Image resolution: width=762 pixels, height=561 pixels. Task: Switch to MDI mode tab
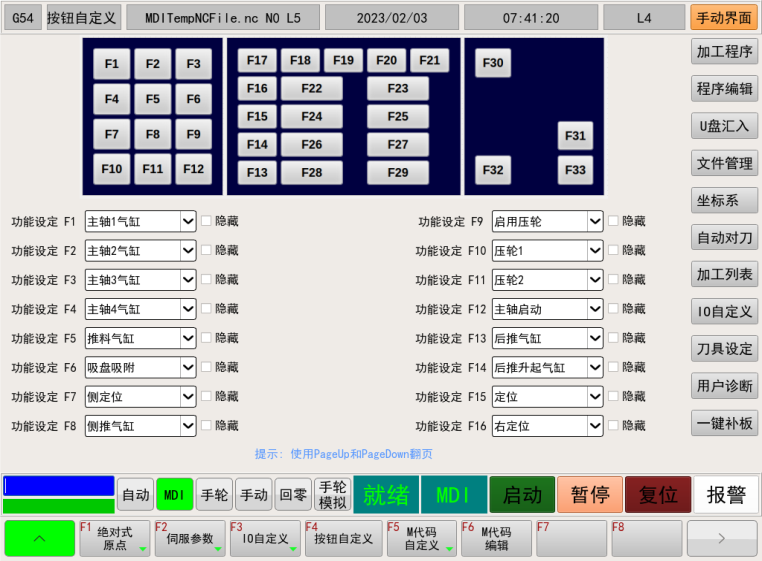click(174, 494)
